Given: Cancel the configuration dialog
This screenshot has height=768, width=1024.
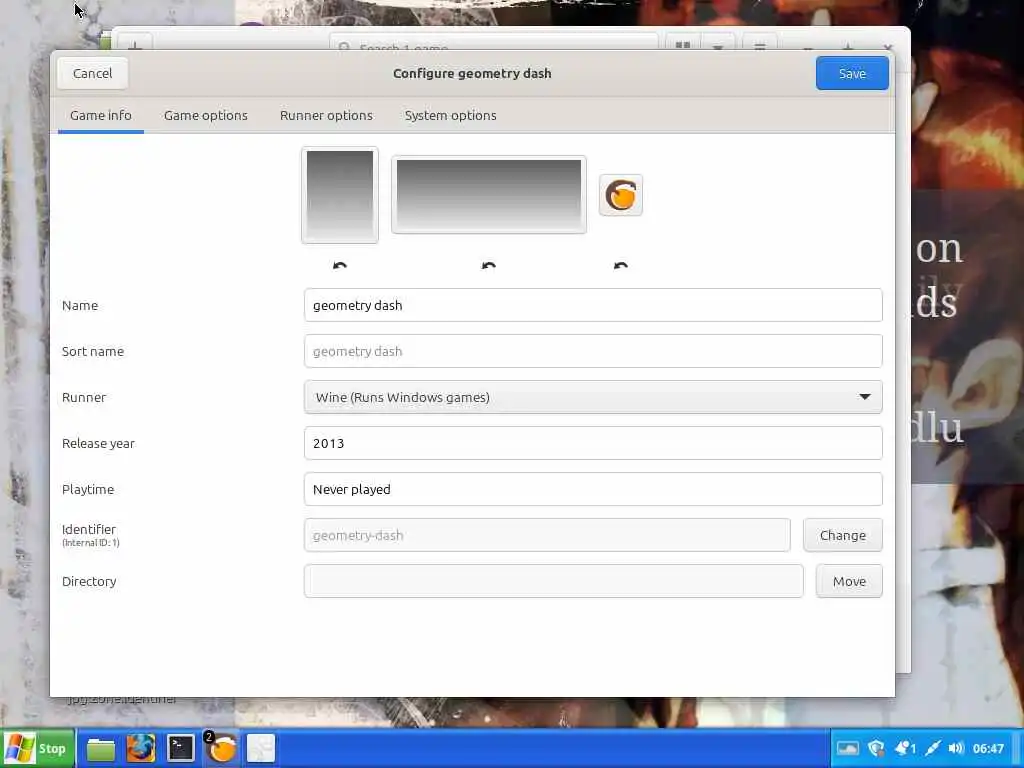Looking at the screenshot, I should coord(93,73).
